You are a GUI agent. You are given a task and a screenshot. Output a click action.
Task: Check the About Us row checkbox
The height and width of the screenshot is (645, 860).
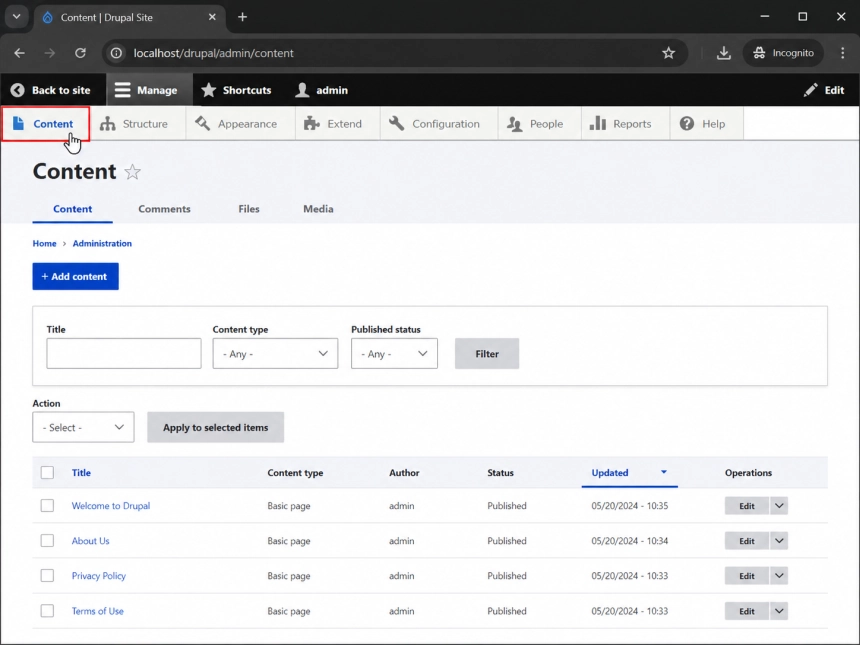coord(47,540)
